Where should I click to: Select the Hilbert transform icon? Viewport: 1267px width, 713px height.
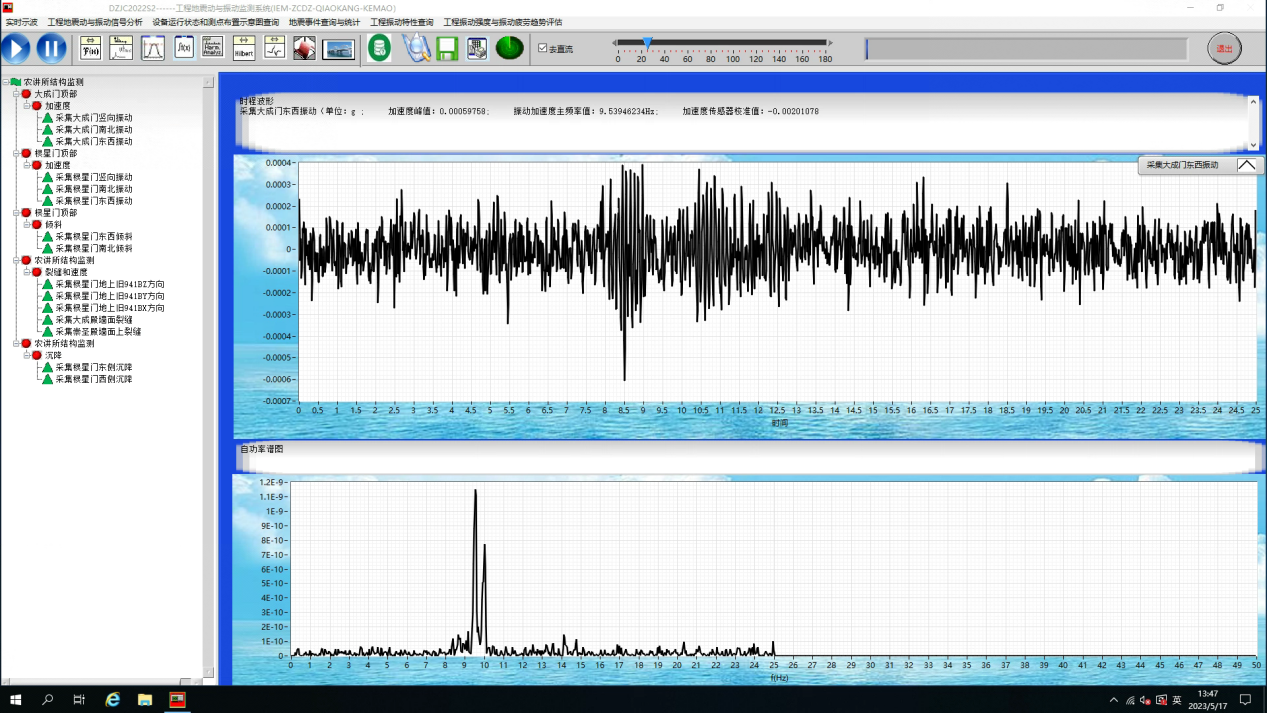[x=243, y=48]
